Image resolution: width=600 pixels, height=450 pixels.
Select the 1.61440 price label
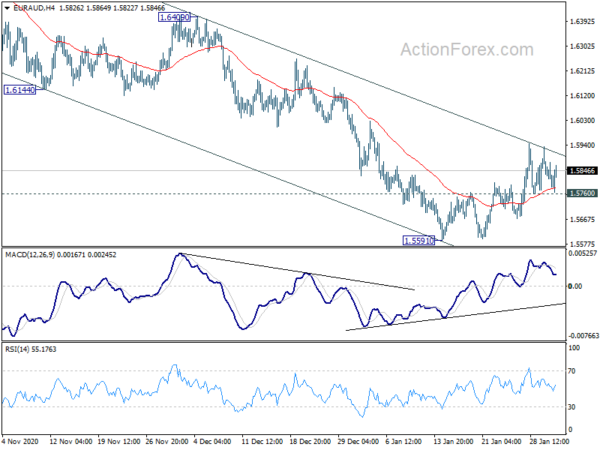click(x=20, y=90)
